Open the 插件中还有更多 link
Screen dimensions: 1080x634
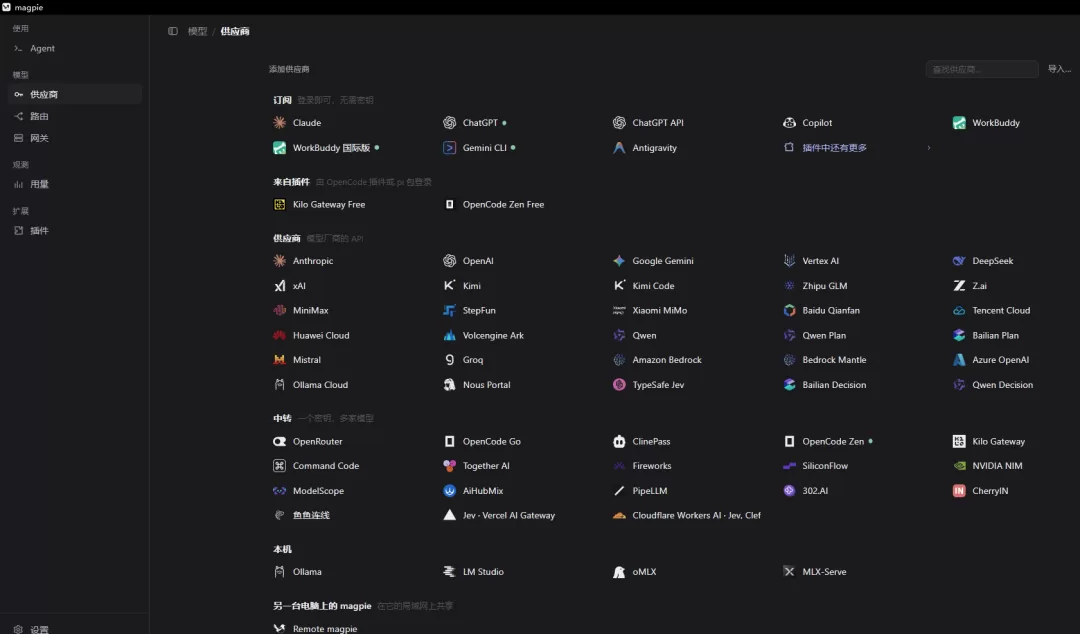[x=834, y=147]
